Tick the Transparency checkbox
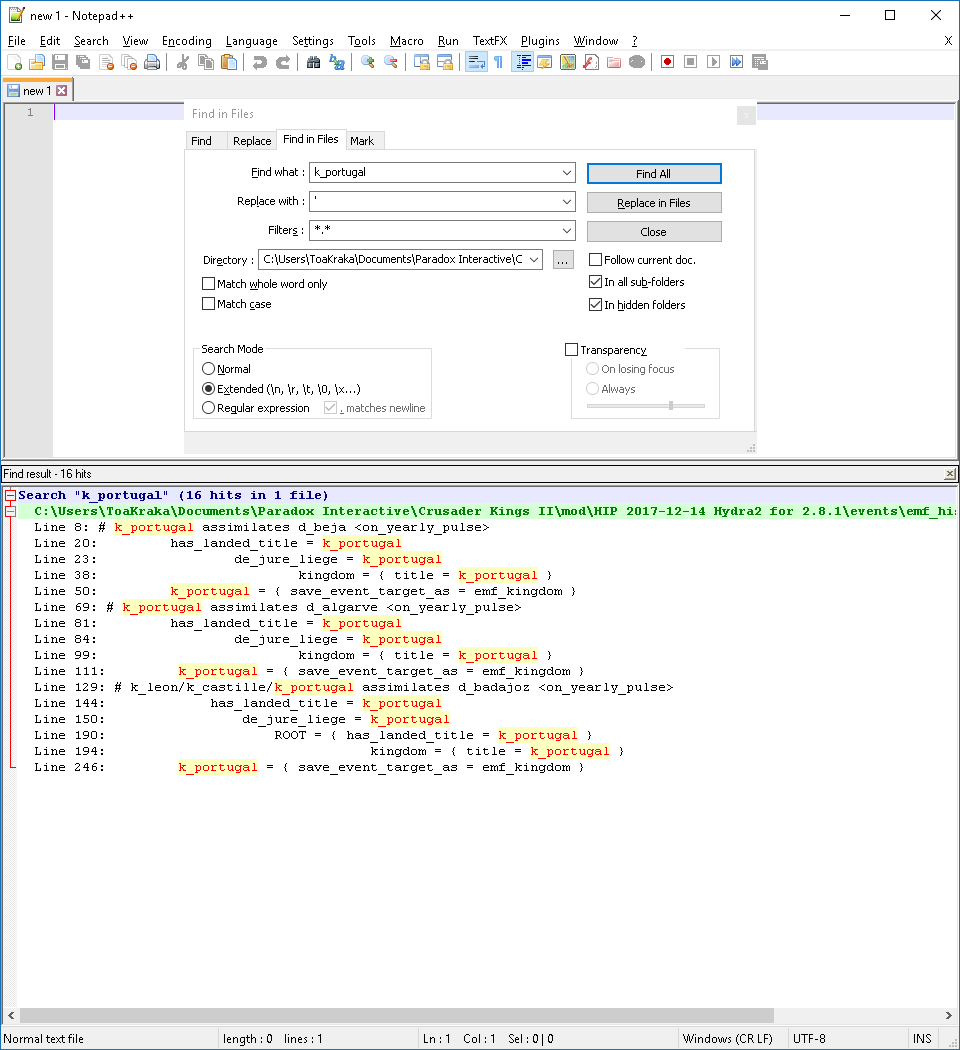960x1050 pixels. click(x=572, y=350)
